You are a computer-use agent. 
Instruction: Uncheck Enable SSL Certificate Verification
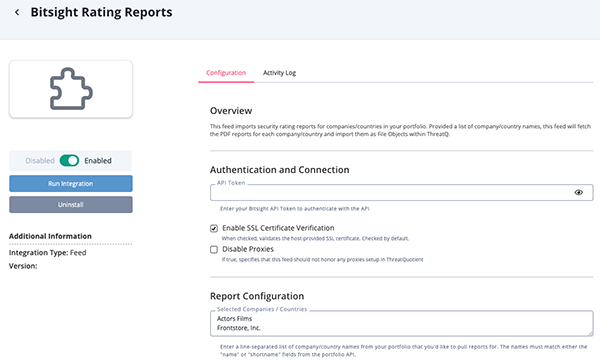click(214, 228)
